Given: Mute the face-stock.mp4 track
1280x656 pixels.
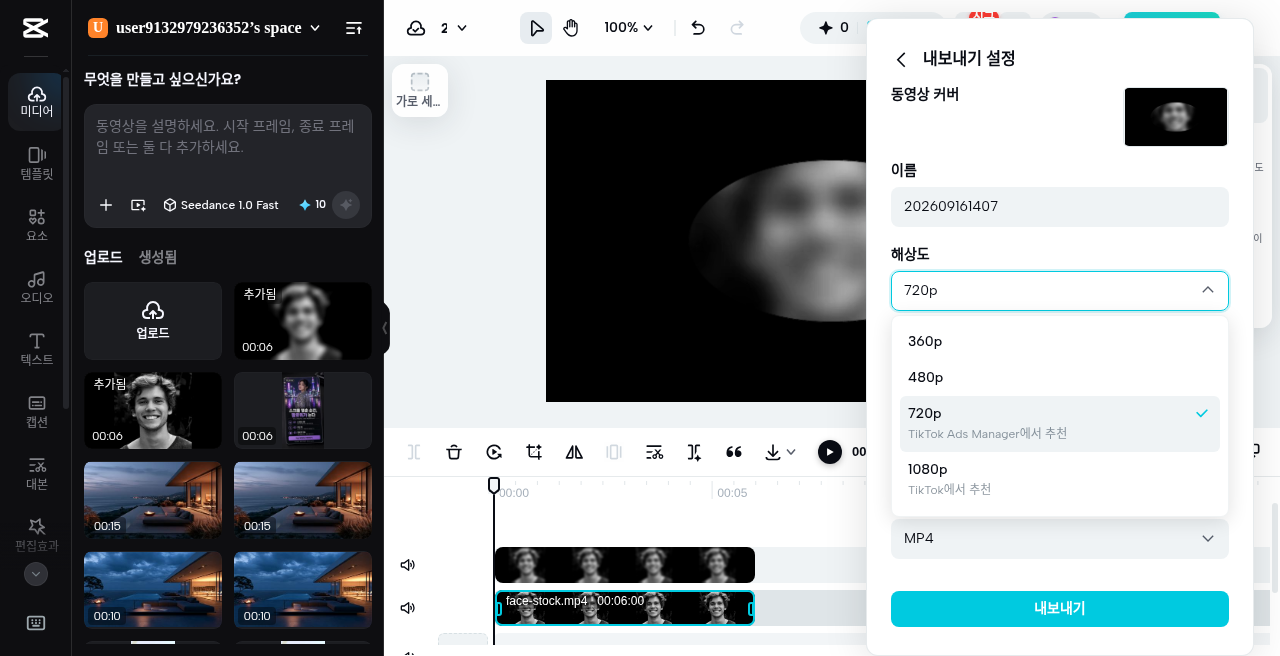Looking at the screenshot, I should (x=407, y=608).
